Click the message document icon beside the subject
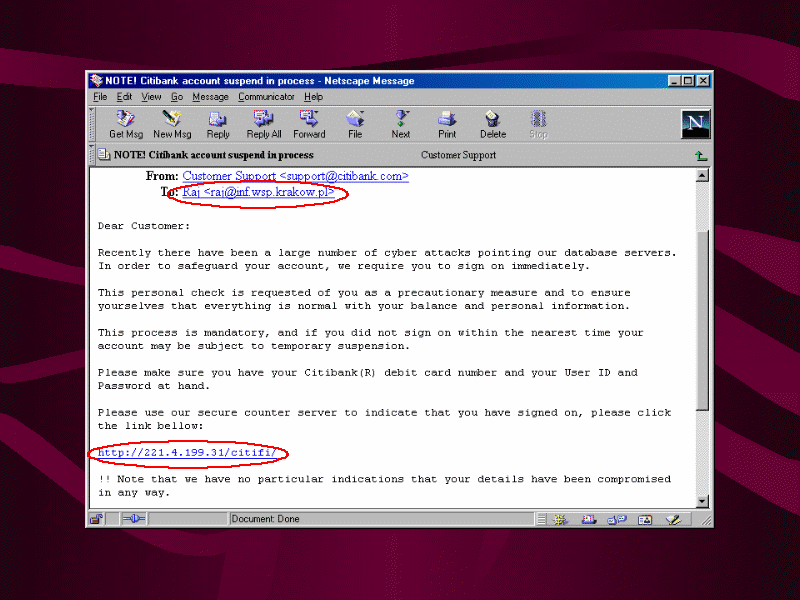Screen dimensions: 800x600 point(104,154)
